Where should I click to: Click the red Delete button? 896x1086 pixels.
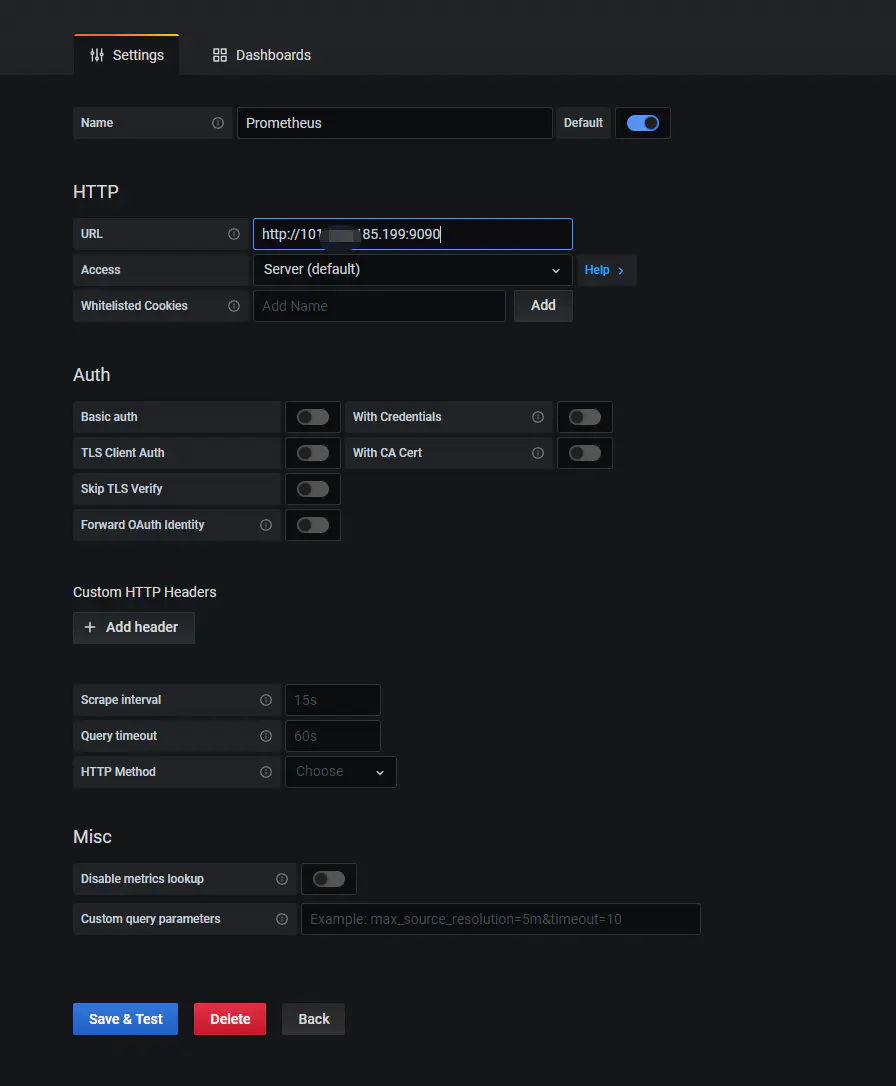pos(230,1020)
